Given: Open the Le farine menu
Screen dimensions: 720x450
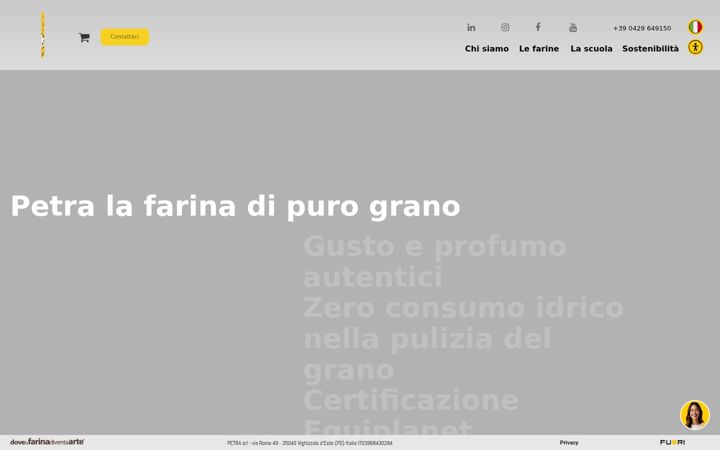Looking at the screenshot, I should (x=539, y=49).
